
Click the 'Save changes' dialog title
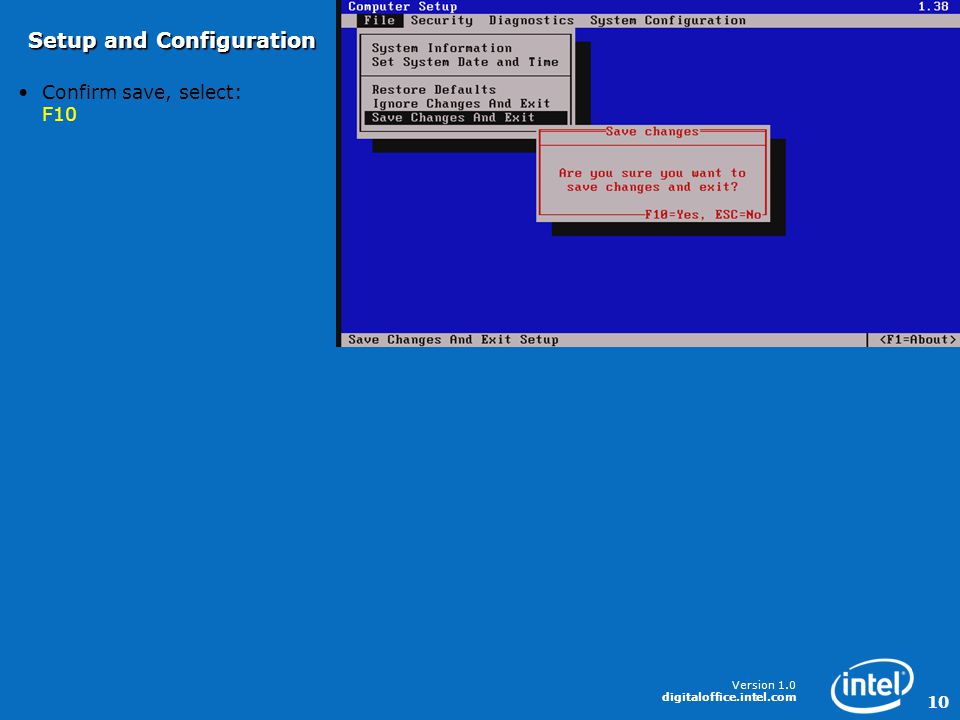coord(652,132)
